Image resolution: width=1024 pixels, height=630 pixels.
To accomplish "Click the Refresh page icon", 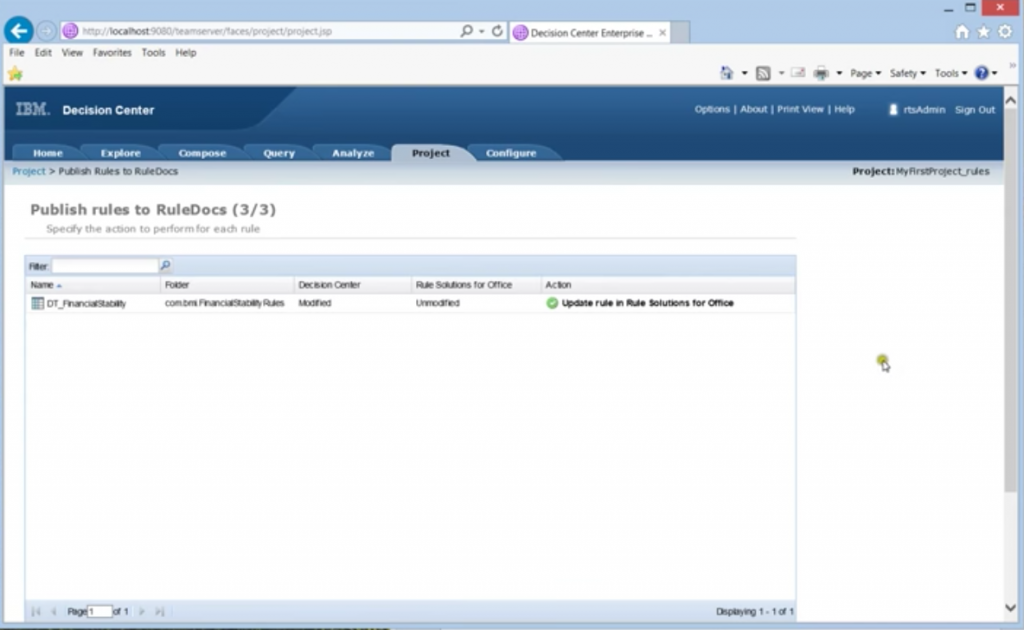I will (x=497, y=31).
